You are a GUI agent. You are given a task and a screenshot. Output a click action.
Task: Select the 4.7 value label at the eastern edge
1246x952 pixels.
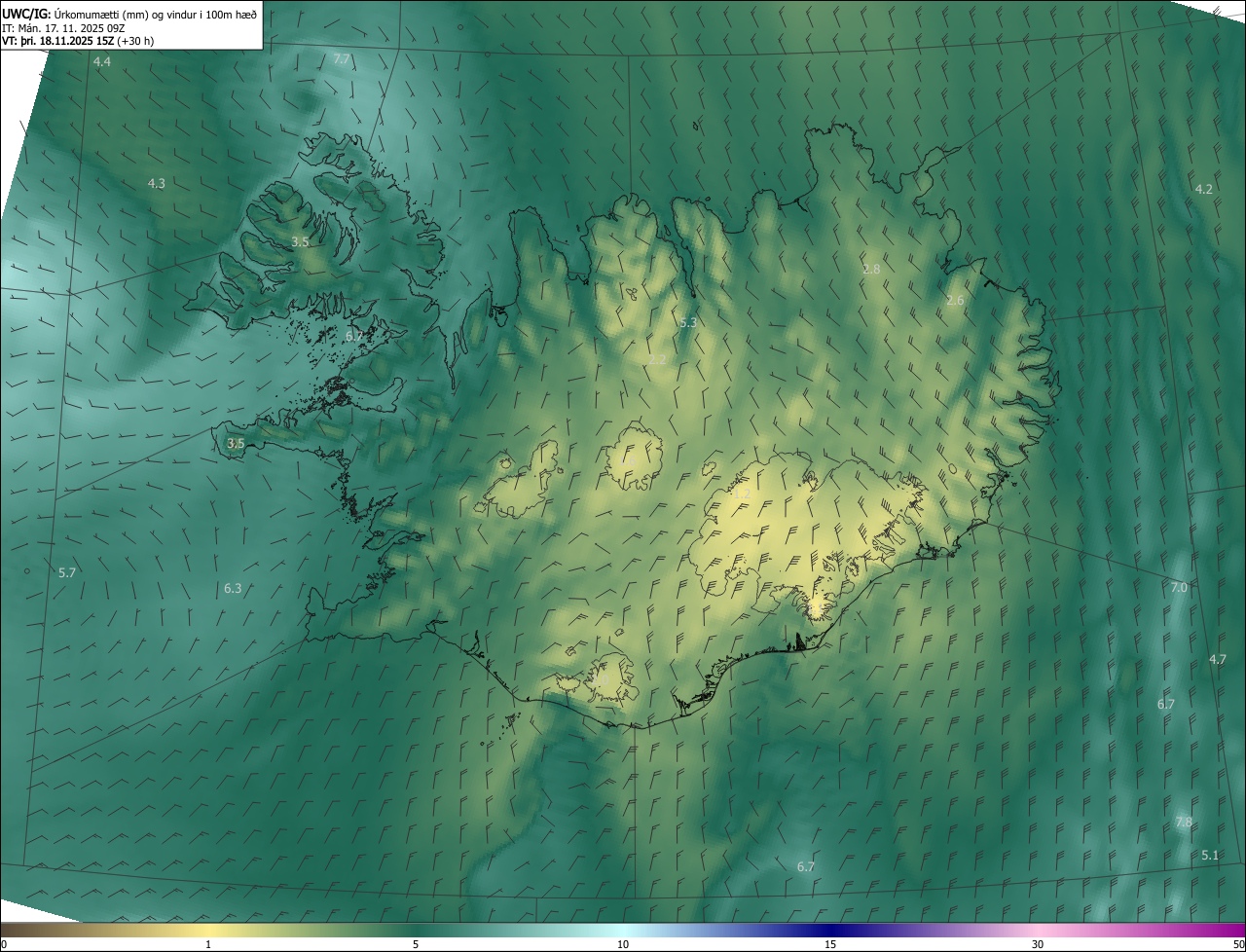click(x=1218, y=660)
